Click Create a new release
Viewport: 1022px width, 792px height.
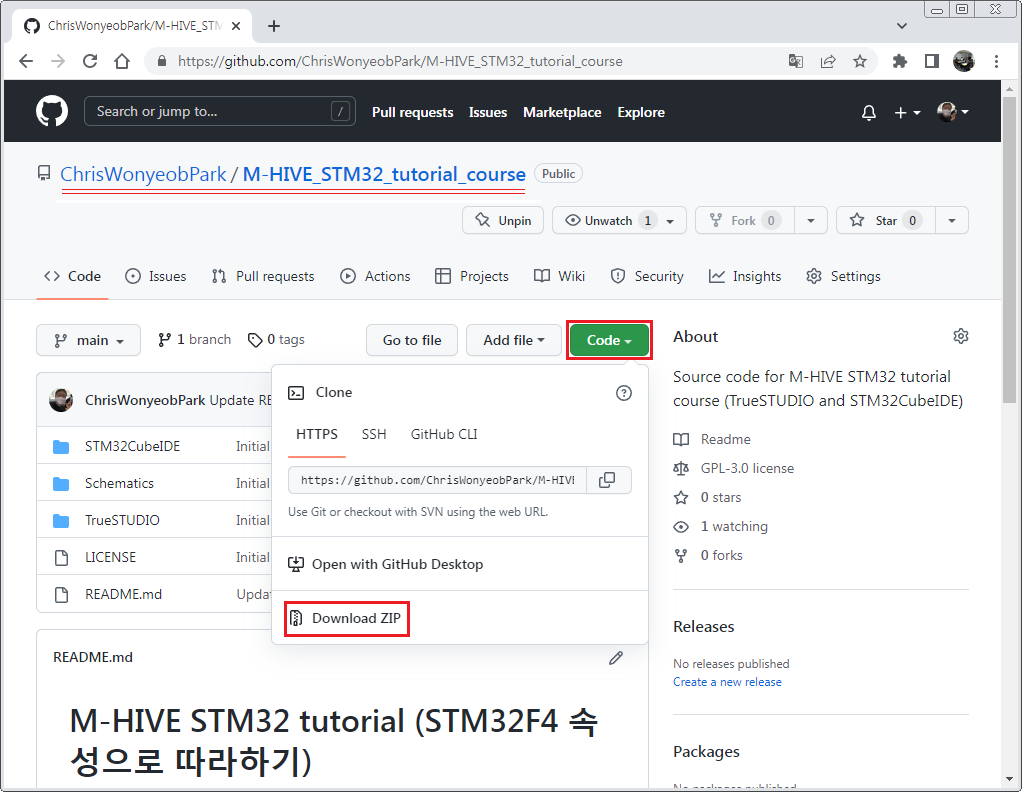tap(727, 682)
